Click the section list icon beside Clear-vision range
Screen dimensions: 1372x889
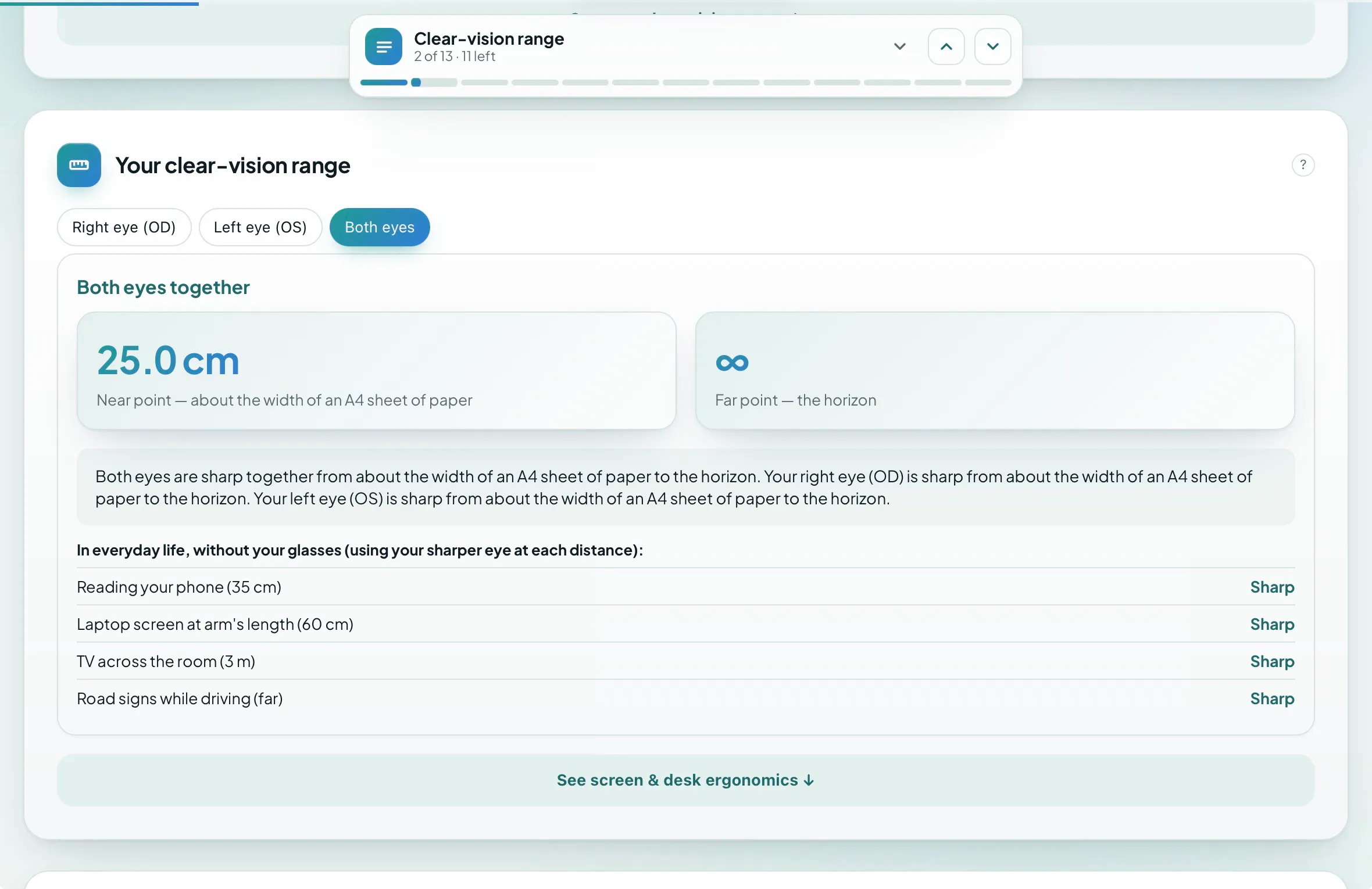click(383, 46)
